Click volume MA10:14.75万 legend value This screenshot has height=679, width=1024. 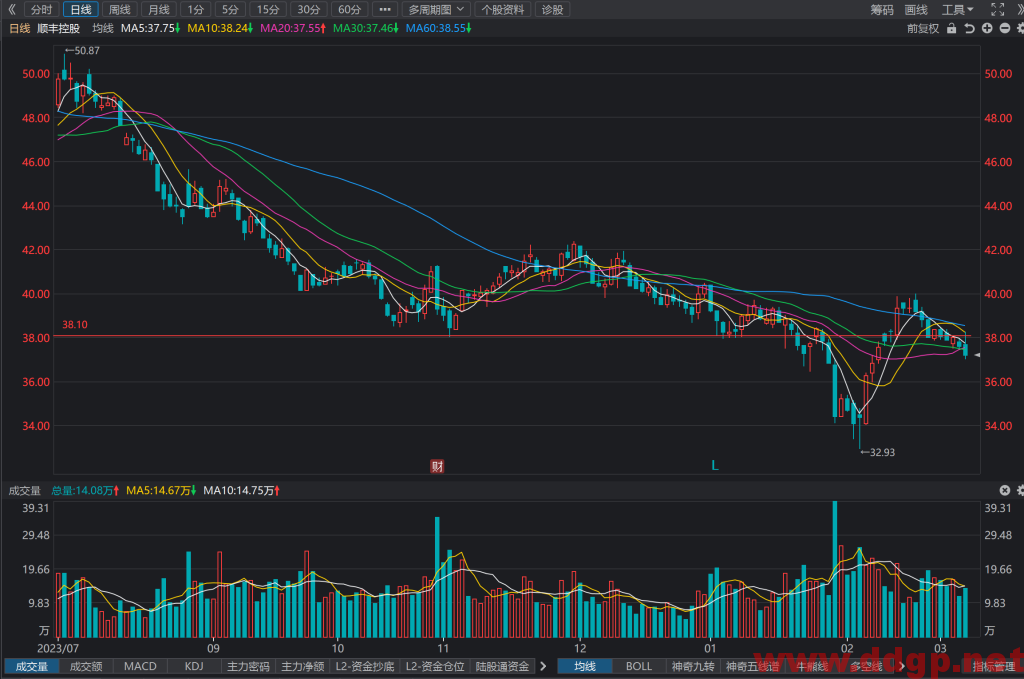242,490
